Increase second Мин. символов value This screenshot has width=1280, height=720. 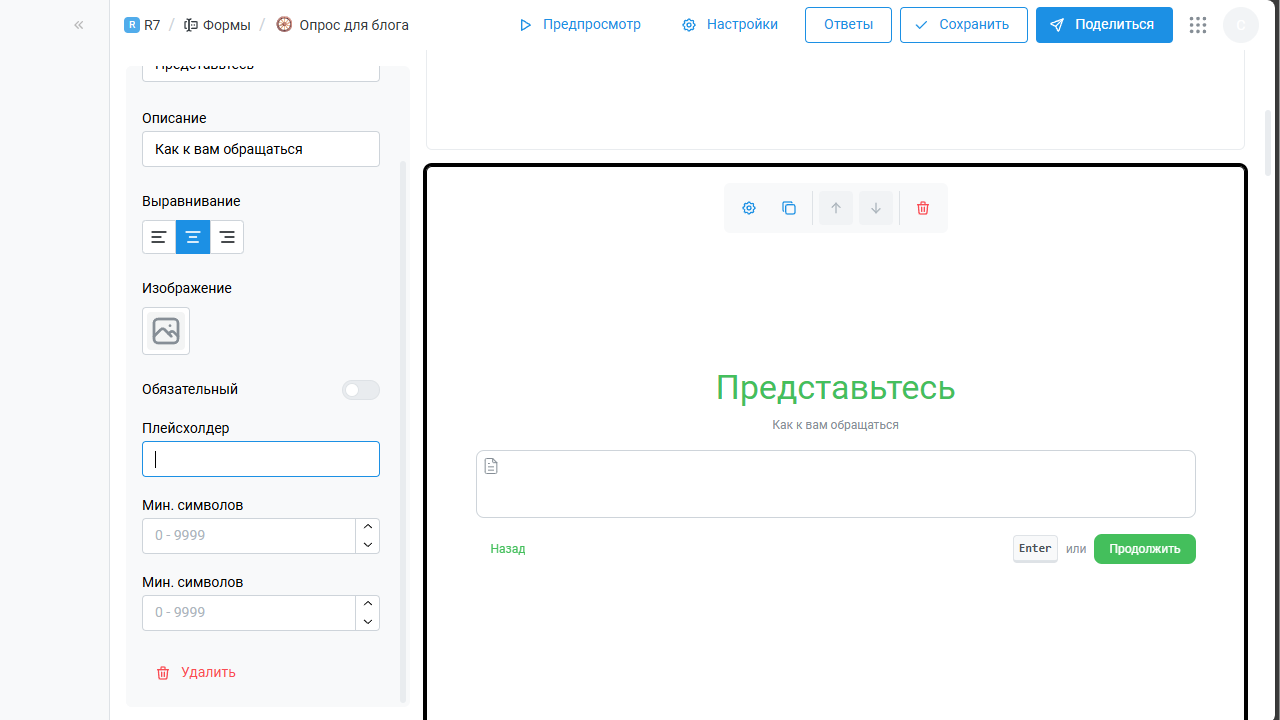[x=368, y=604]
